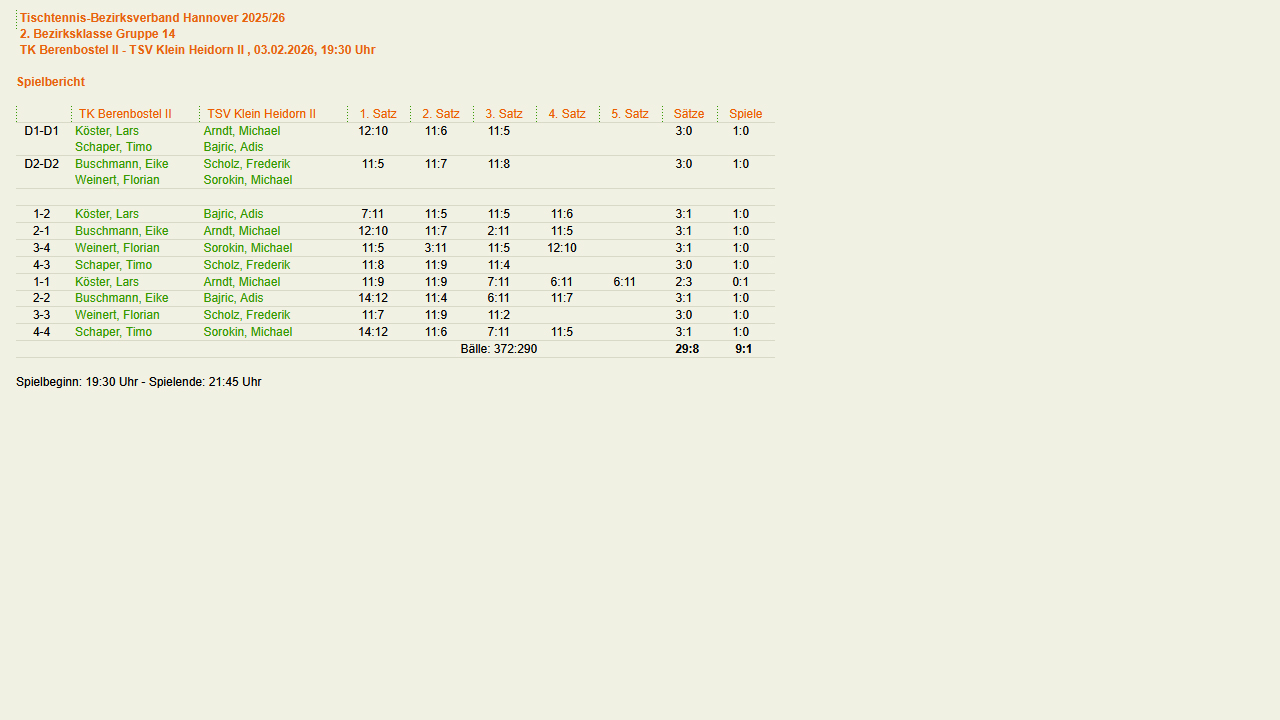Viewport: 1280px width, 720px height.
Task: Click Köster, Lars in the D1-D1 row
Action: pyautogui.click(x=107, y=131)
